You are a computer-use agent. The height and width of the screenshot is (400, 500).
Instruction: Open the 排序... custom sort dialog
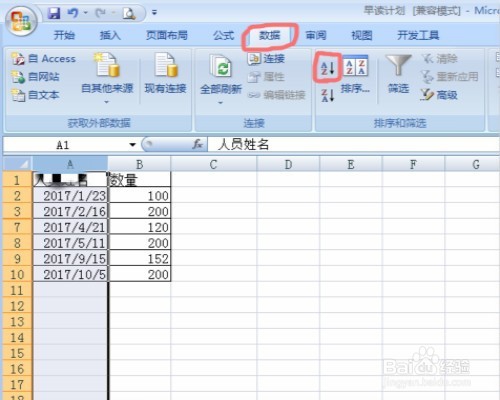pos(355,74)
